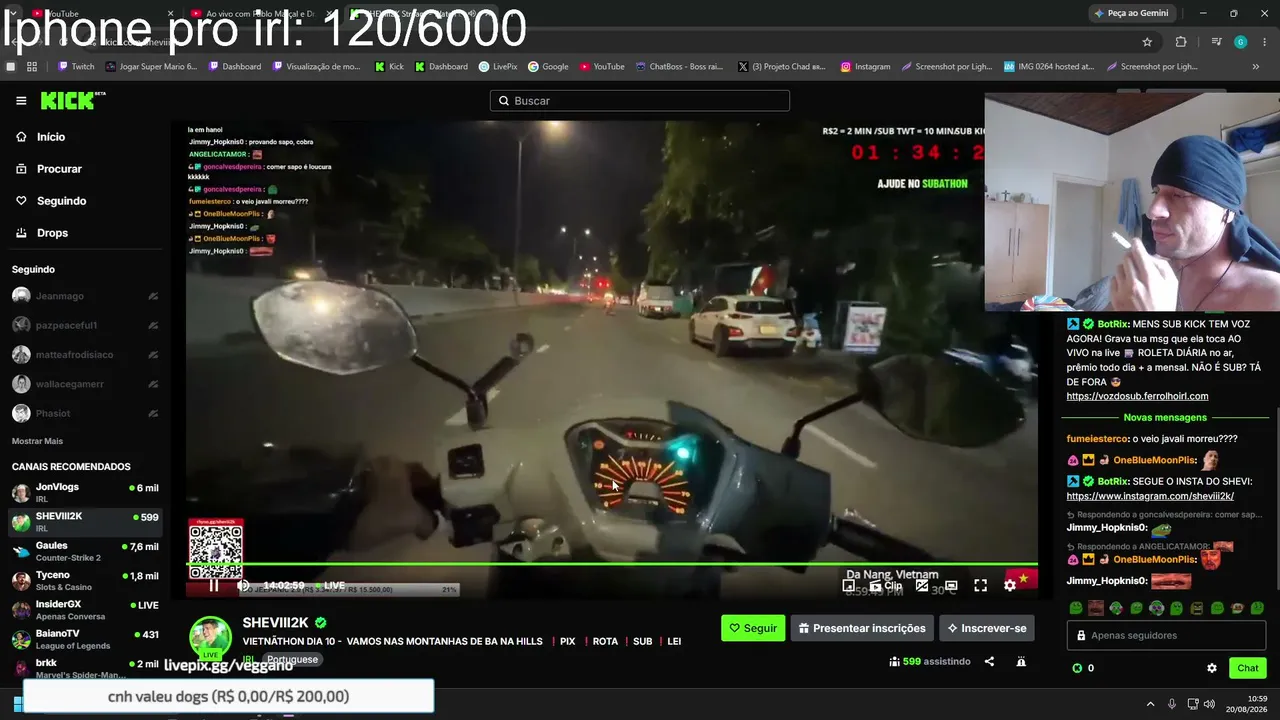Image resolution: width=1280 pixels, height=720 pixels.
Task: Open Início in the sidebar
Action: click(x=50, y=137)
